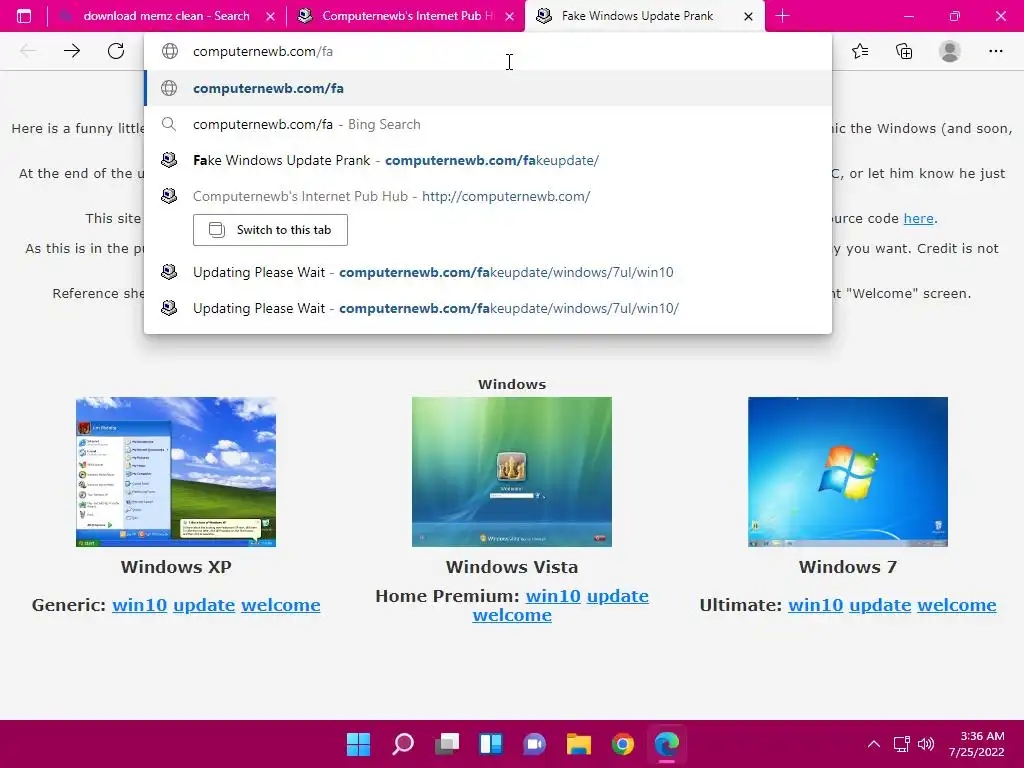This screenshot has width=1024, height=768.
Task: Close the download memz clean tab
Action: tap(270, 16)
